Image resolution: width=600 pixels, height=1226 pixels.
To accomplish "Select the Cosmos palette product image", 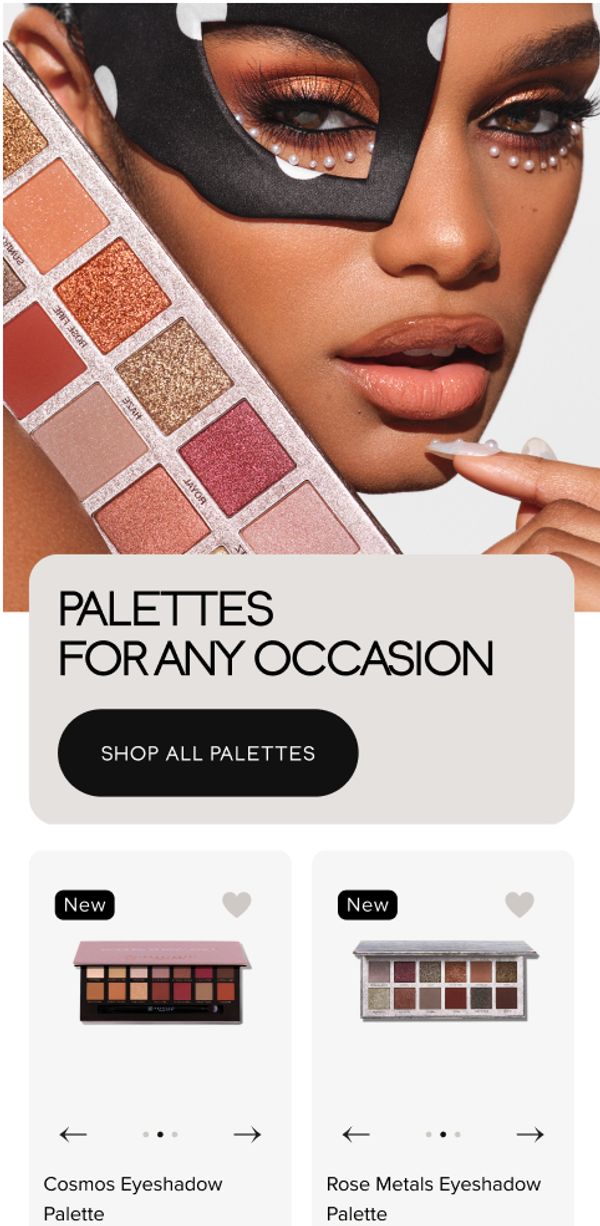I will click(162, 981).
